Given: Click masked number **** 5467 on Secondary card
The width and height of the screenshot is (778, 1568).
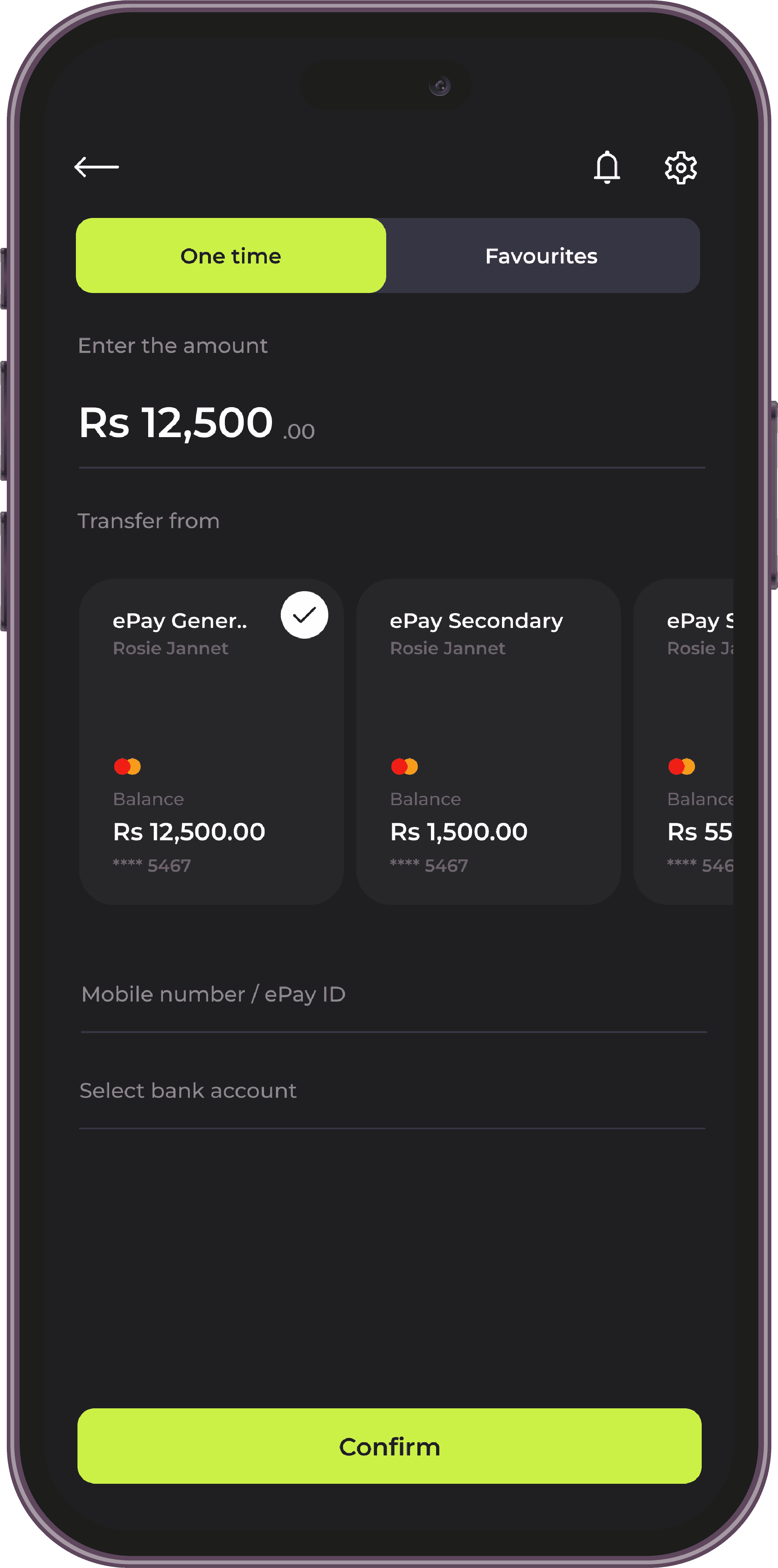Looking at the screenshot, I should coord(429,865).
